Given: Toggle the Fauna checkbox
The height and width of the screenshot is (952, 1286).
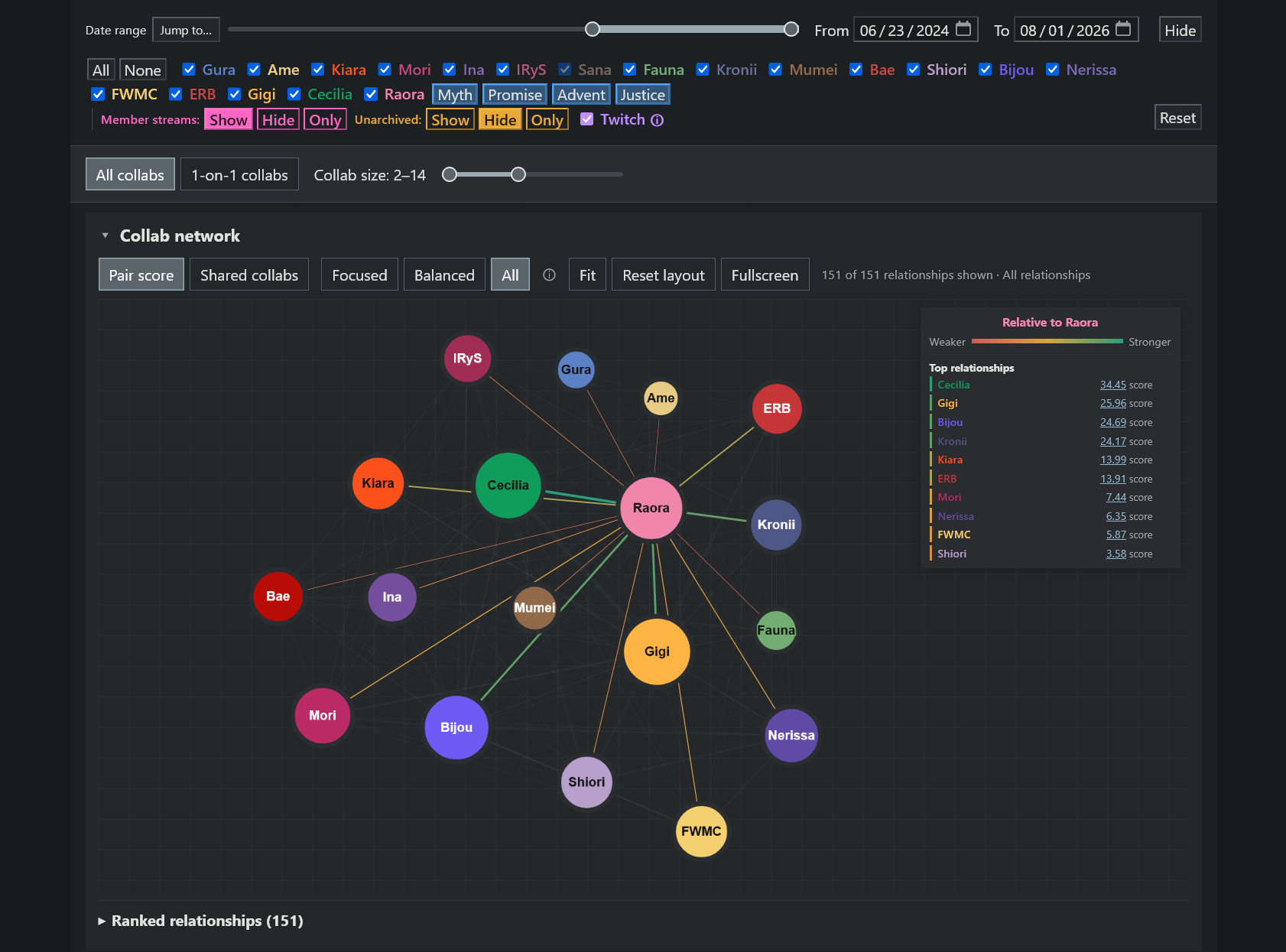Looking at the screenshot, I should tap(630, 70).
